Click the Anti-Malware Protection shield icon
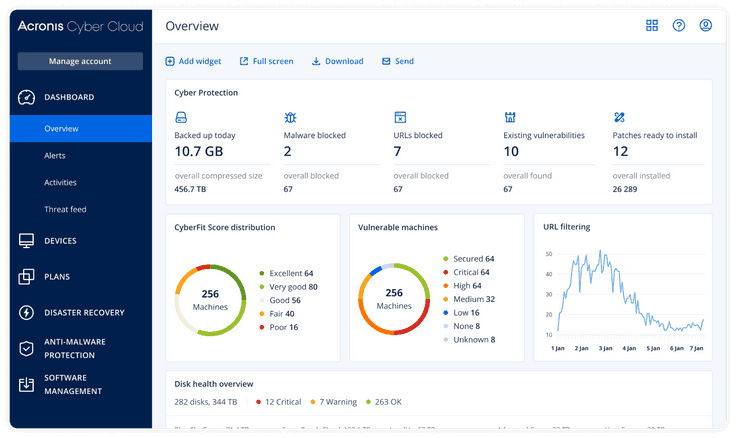The image size is (736, 438). (x=26, y=348)
